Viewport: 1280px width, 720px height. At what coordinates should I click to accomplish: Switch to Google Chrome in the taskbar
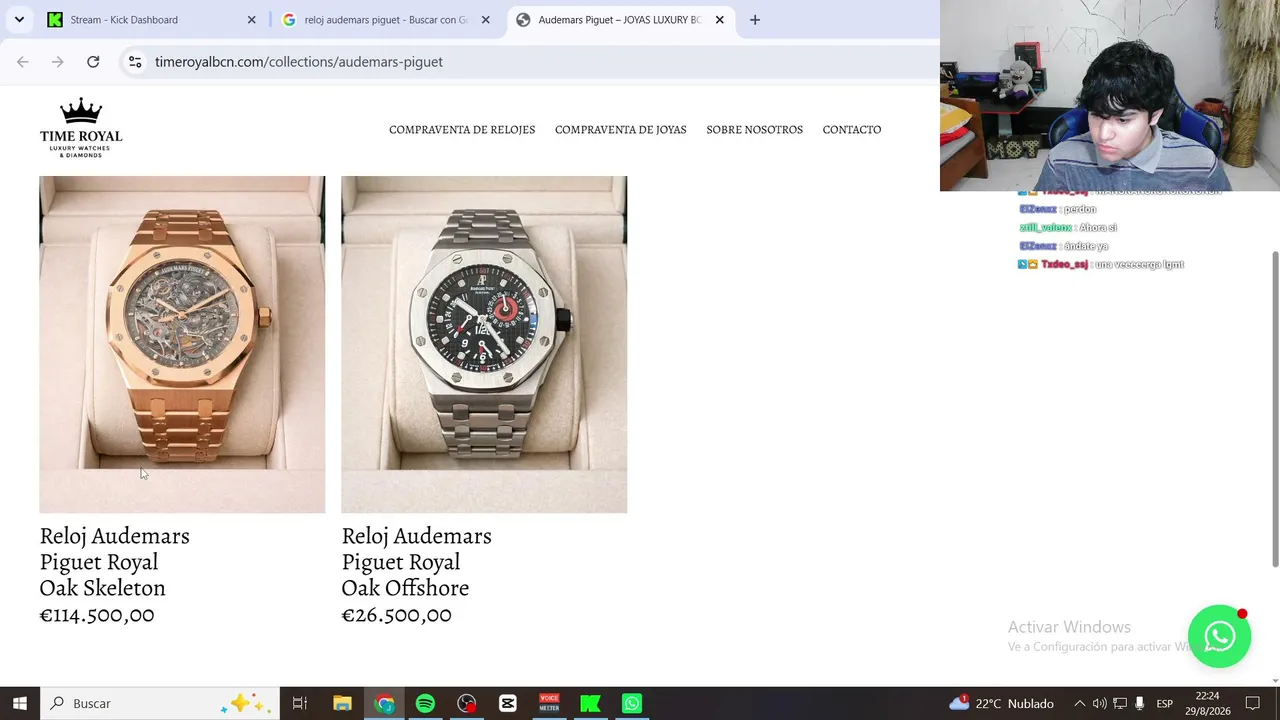pos(384,703)
